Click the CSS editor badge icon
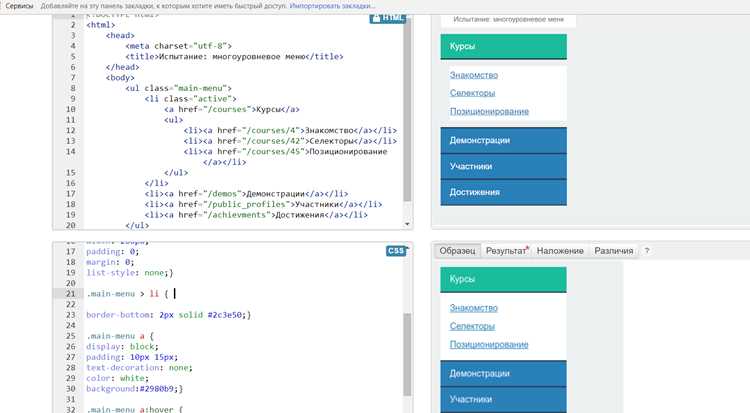The image size is (750, 413). [x=396, y=251]
